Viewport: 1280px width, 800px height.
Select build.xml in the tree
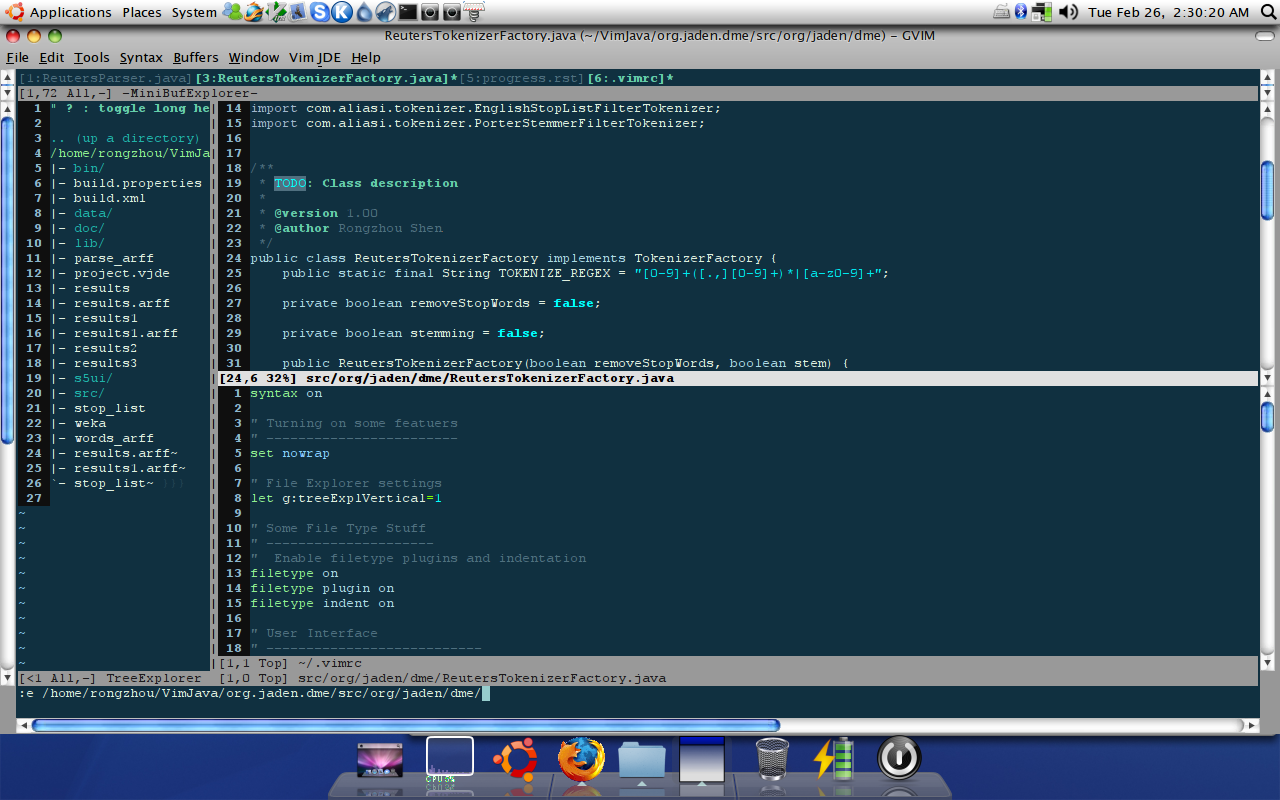tap(109, 198)
